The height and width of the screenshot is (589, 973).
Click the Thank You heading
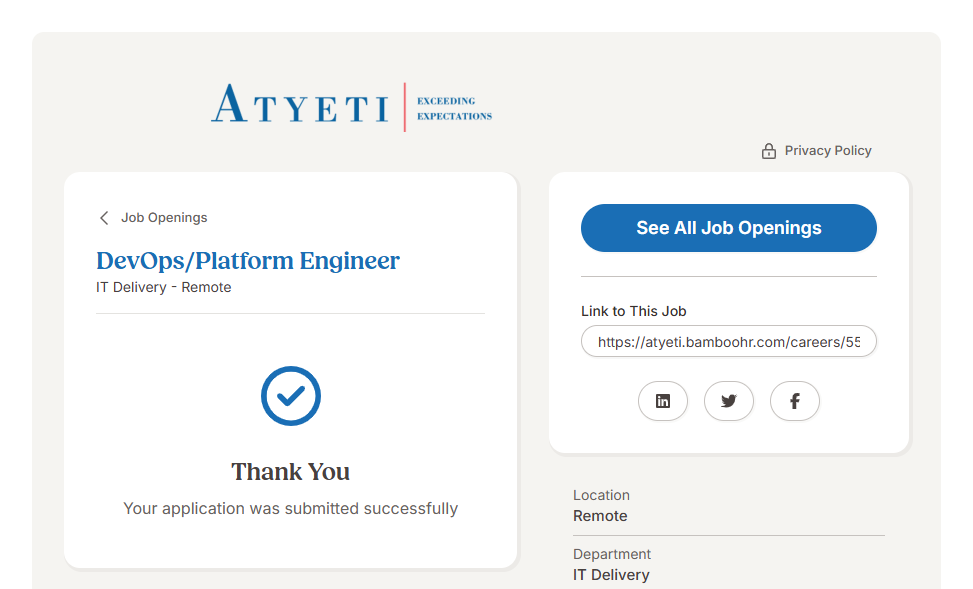[x=291, y=472]
